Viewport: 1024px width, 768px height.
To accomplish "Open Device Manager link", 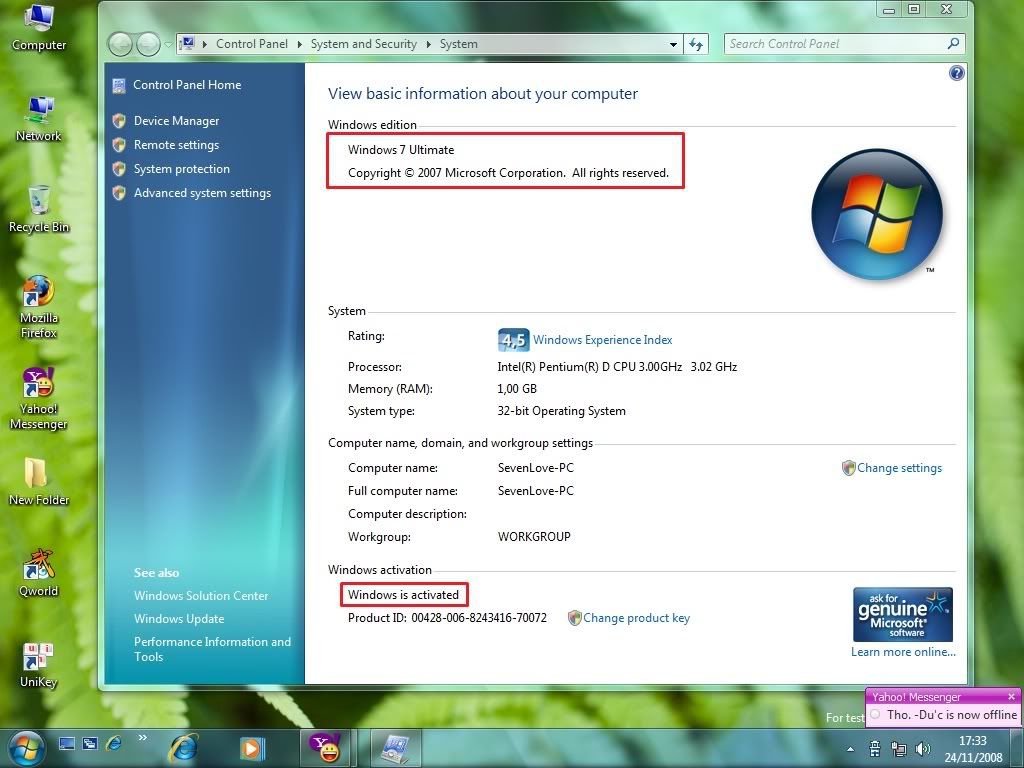I will click(176, 121).
